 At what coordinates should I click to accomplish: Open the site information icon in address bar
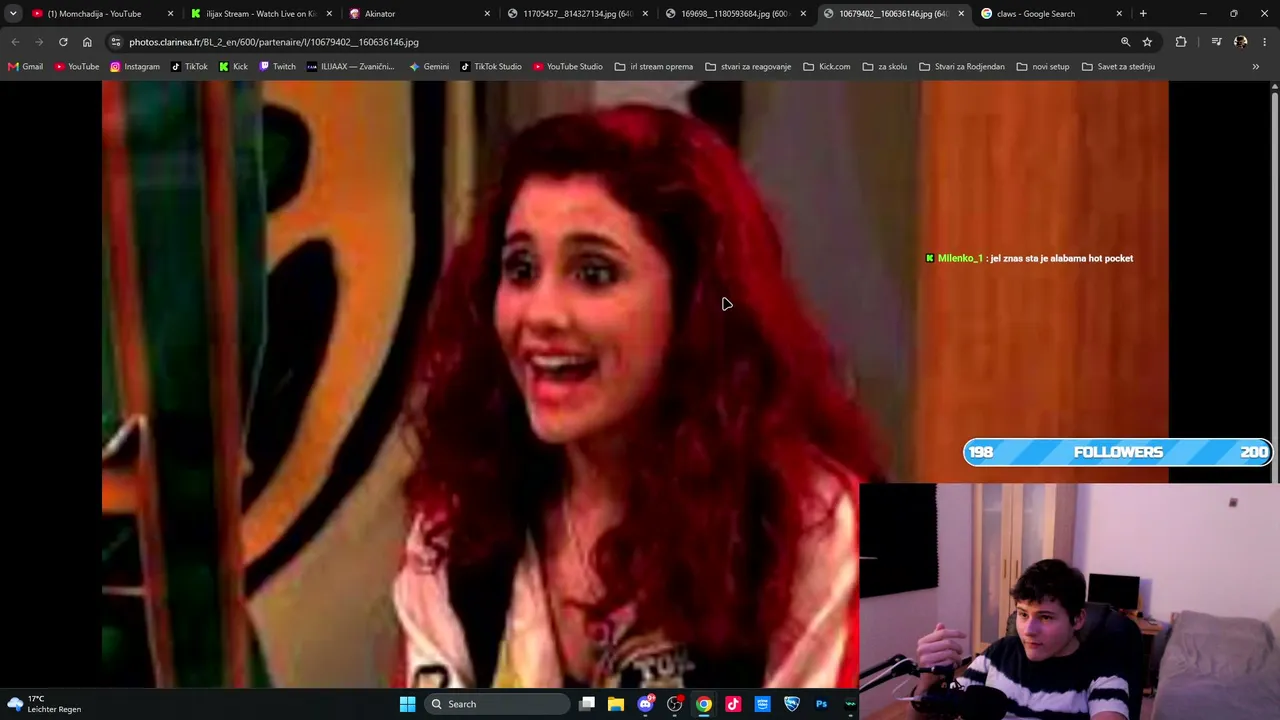[x=116, y=42]
